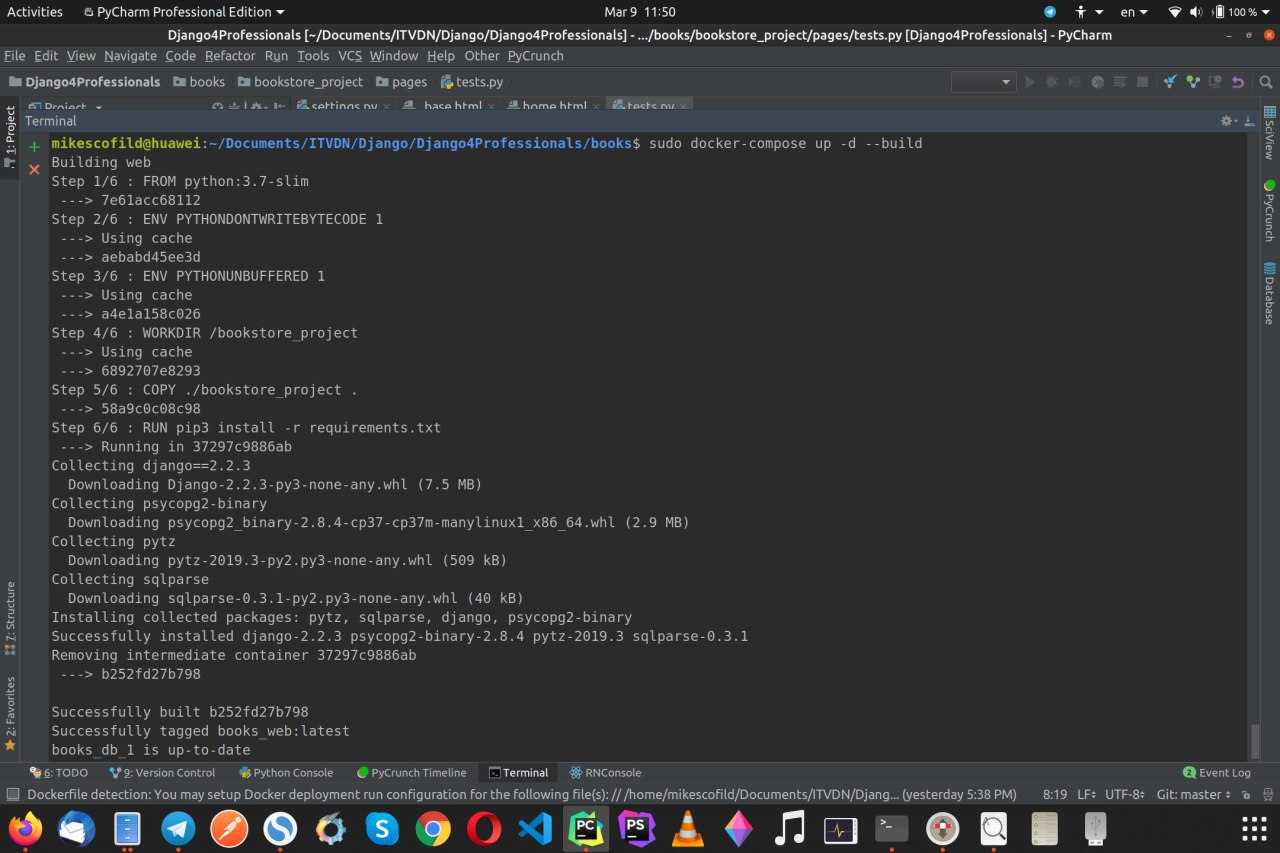The image size is (1280, 853).
Task: Click Django4Professionals breadcrumb
Action: [85, 82]
